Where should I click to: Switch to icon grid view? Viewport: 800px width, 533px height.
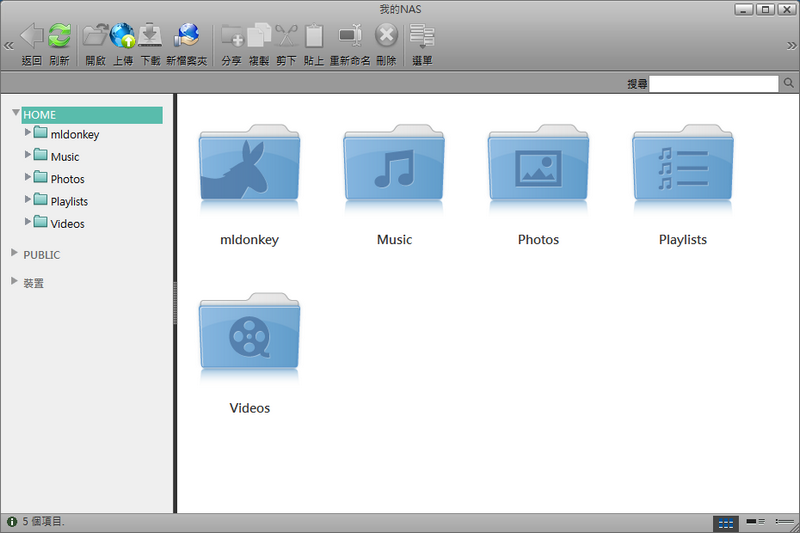click(726, 522)
